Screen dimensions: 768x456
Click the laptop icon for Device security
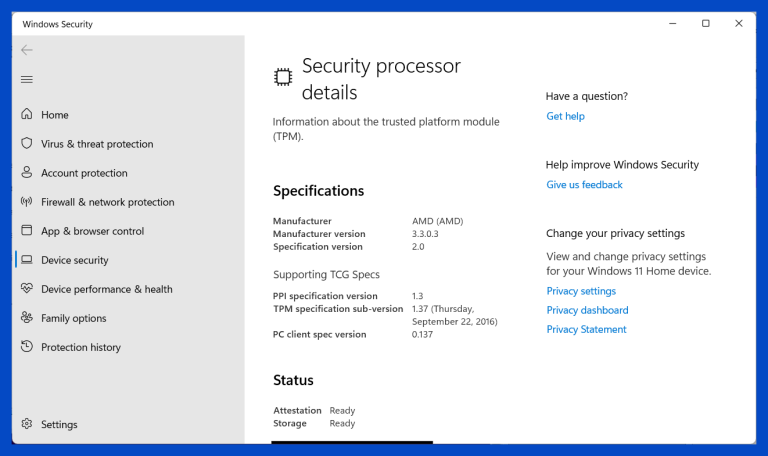(27, 260)
